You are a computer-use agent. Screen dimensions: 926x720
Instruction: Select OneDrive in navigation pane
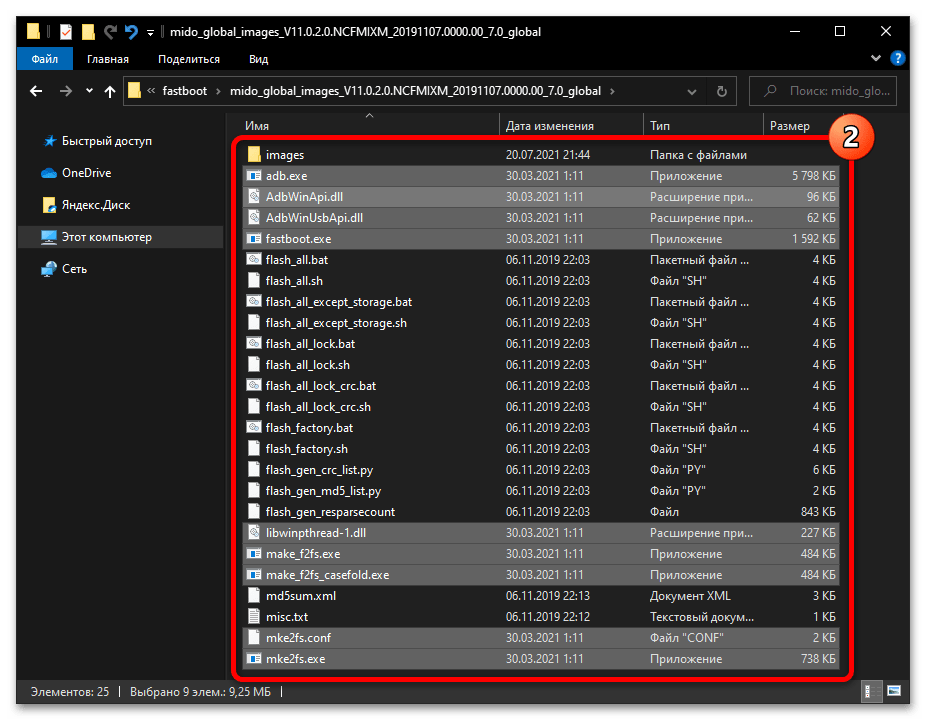pos(86,173)
